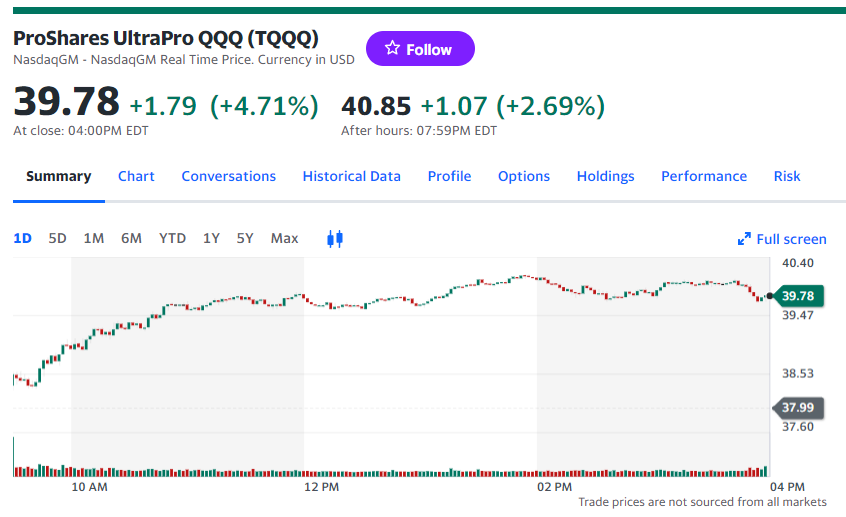The image size is (846, 517).
Task: Click the +1.07 (+2.69%) after hours change
Action: pyautogui.click(x=513, y=106)
